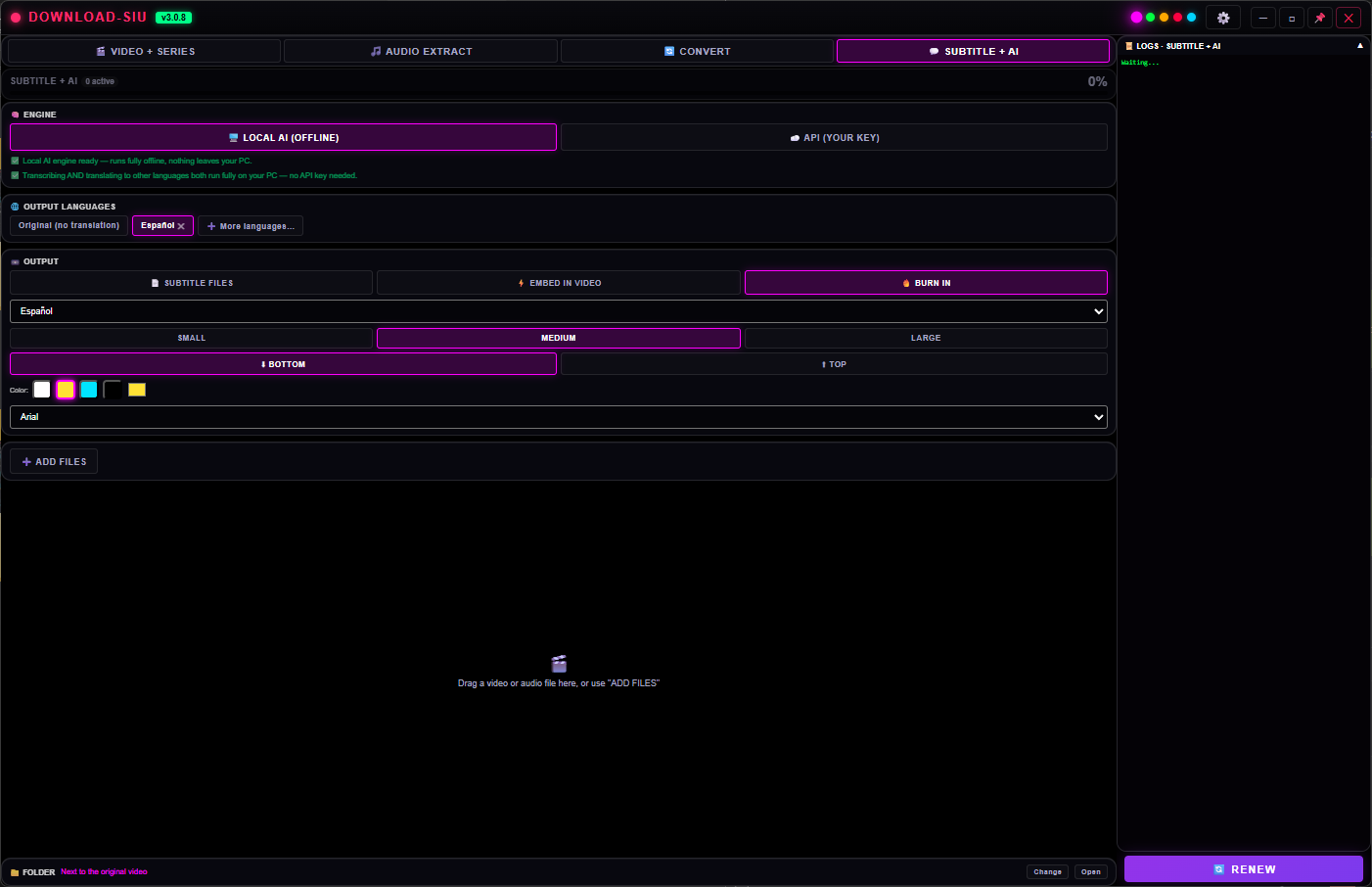This screenshot has height=887, width=1372.
Task: Open the Español burn-in language dropdown
Action: [x=559, y=311]
